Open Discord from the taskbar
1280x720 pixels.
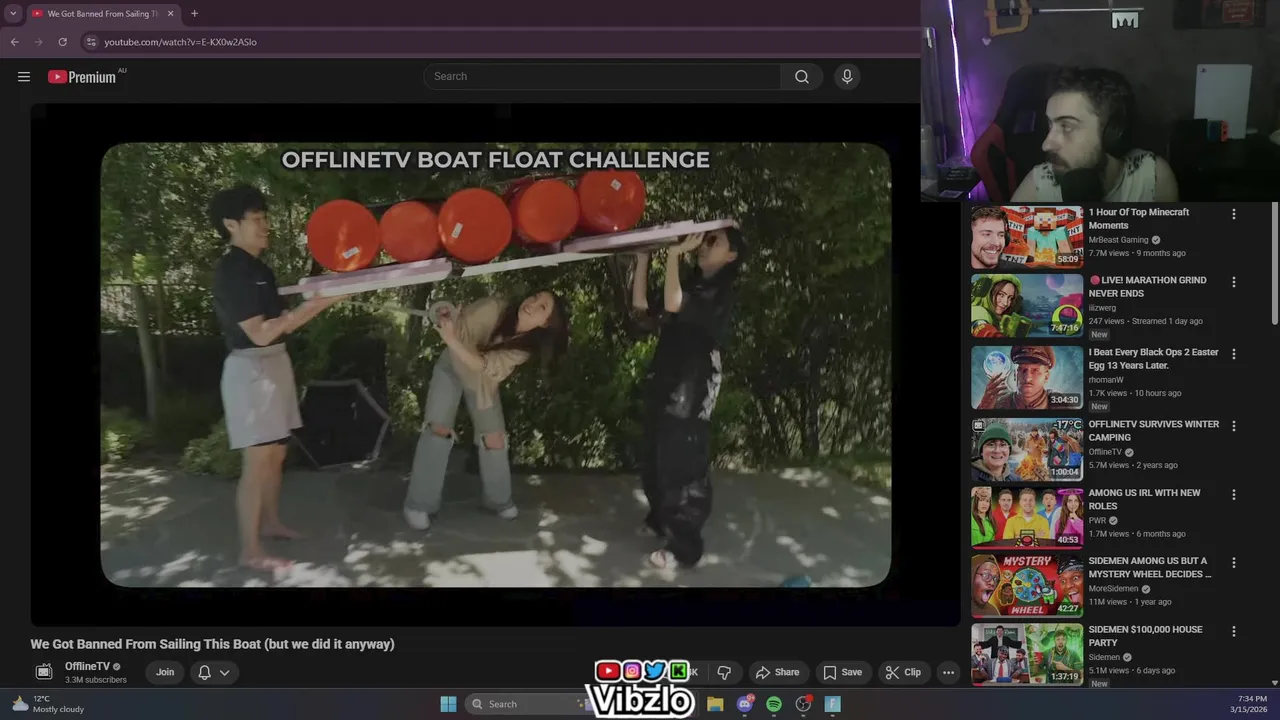745,704
